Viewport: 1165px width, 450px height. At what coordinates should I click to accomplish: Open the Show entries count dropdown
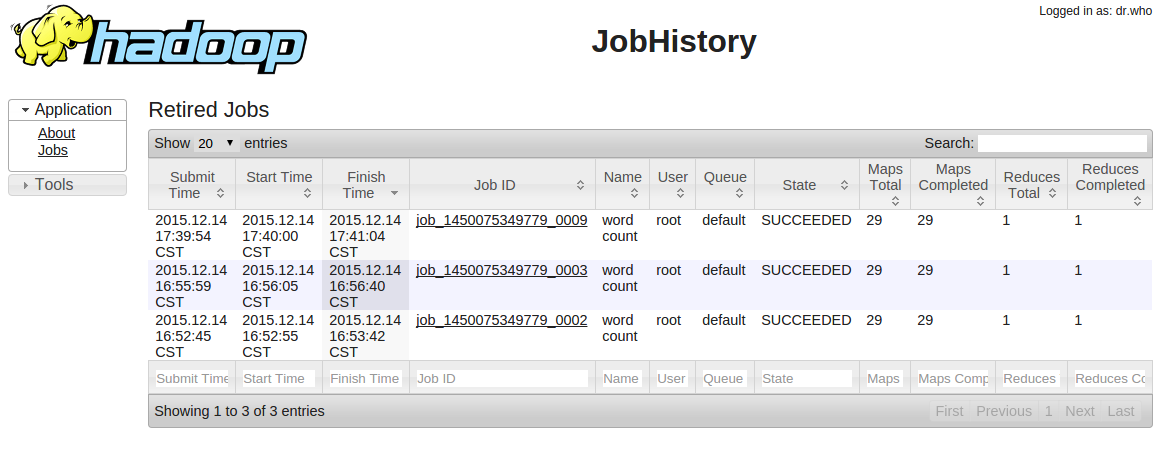click(216, 143)
